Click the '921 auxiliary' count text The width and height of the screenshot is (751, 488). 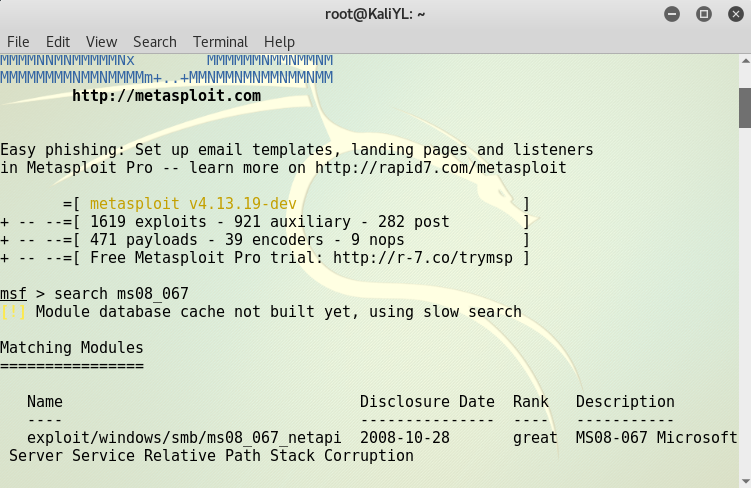pyautogui.click(x=292, y=222)
